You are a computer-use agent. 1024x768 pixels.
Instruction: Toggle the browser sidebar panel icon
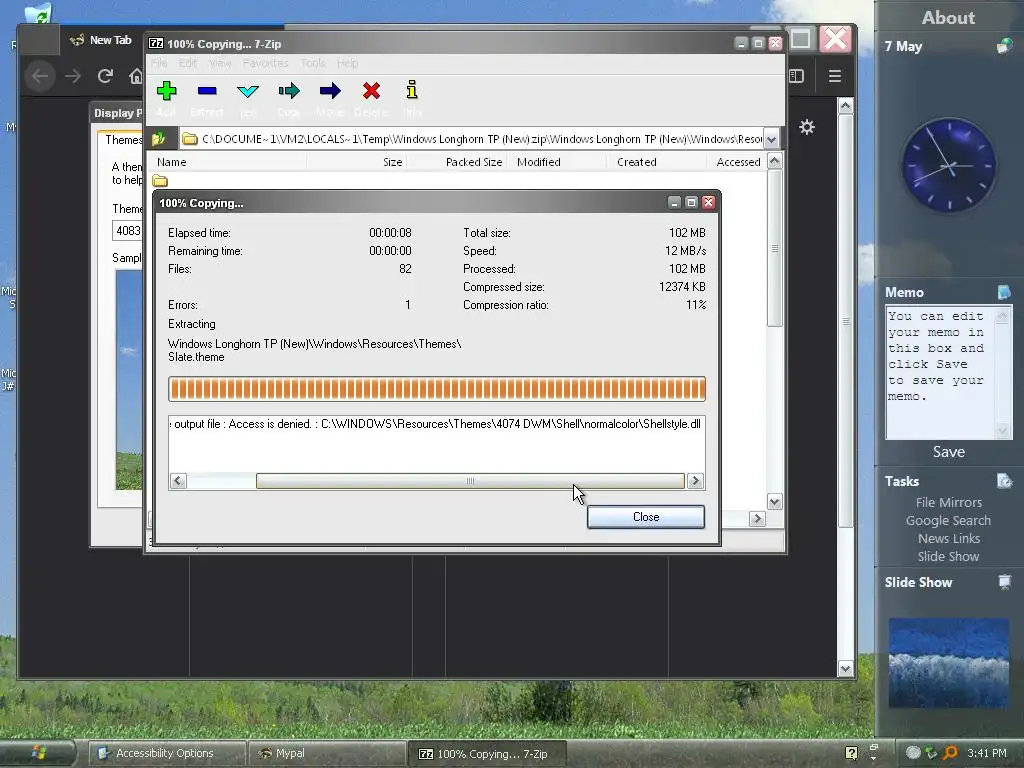click(x=796, y=76)
